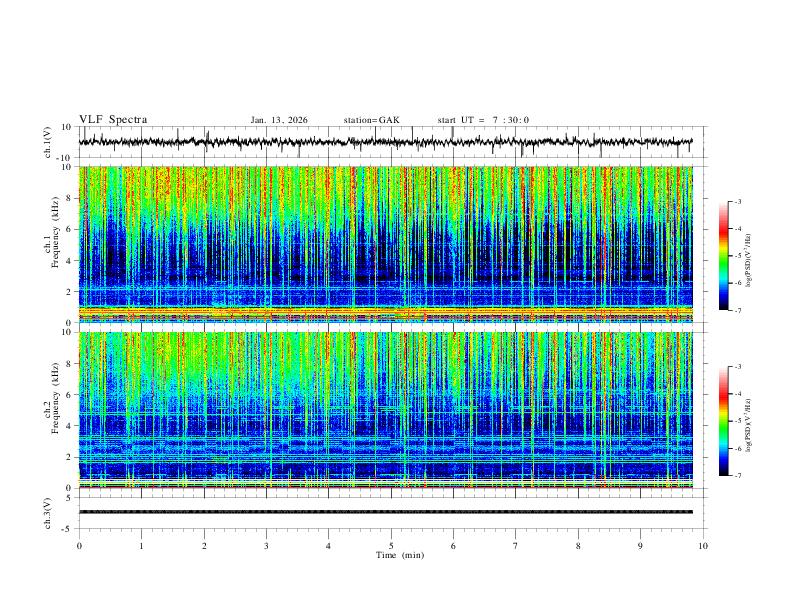Click the ch.1 PSD color scale bar
Image resolution: width=792 pixels, height=612 pixels.
723,256
